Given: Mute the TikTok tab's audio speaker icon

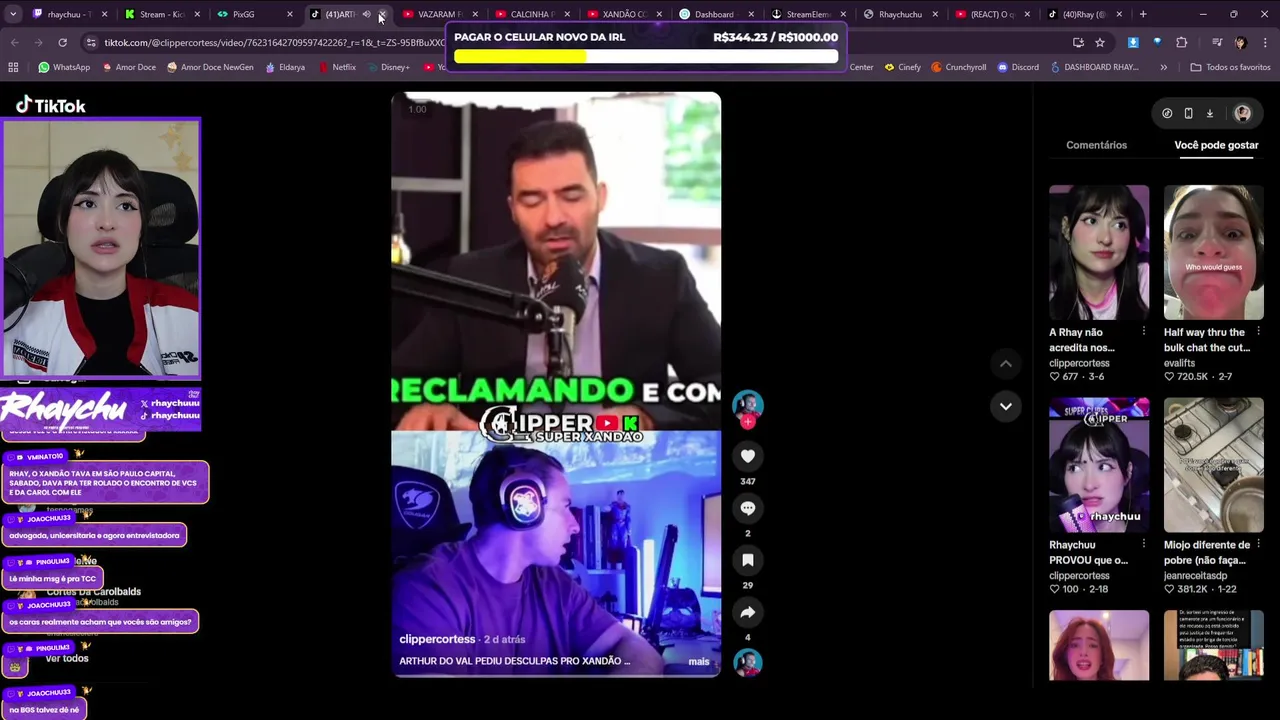Looking at the screenshot, I should [366, 14].
